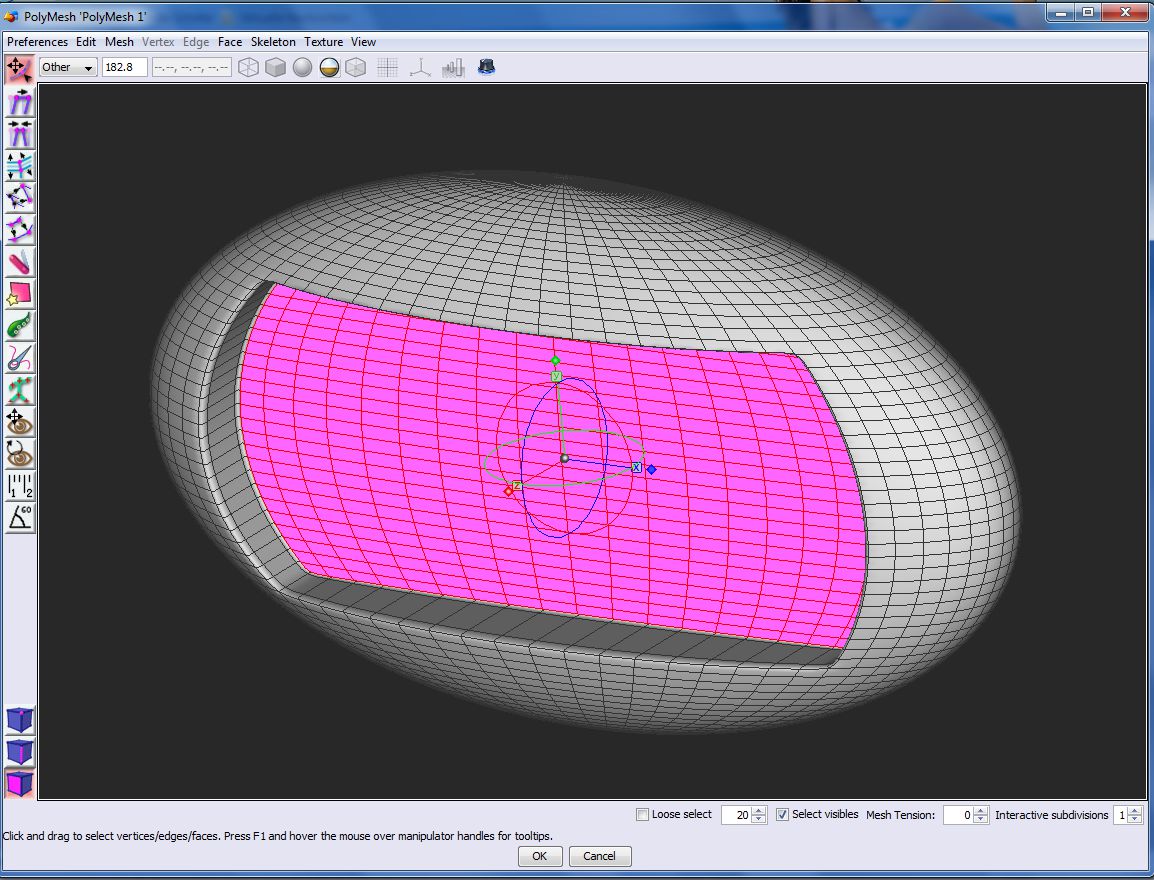Select the angle measure tool
Image resolution: width=1154 pixels, height=880 pixels.
pos(20,517)
